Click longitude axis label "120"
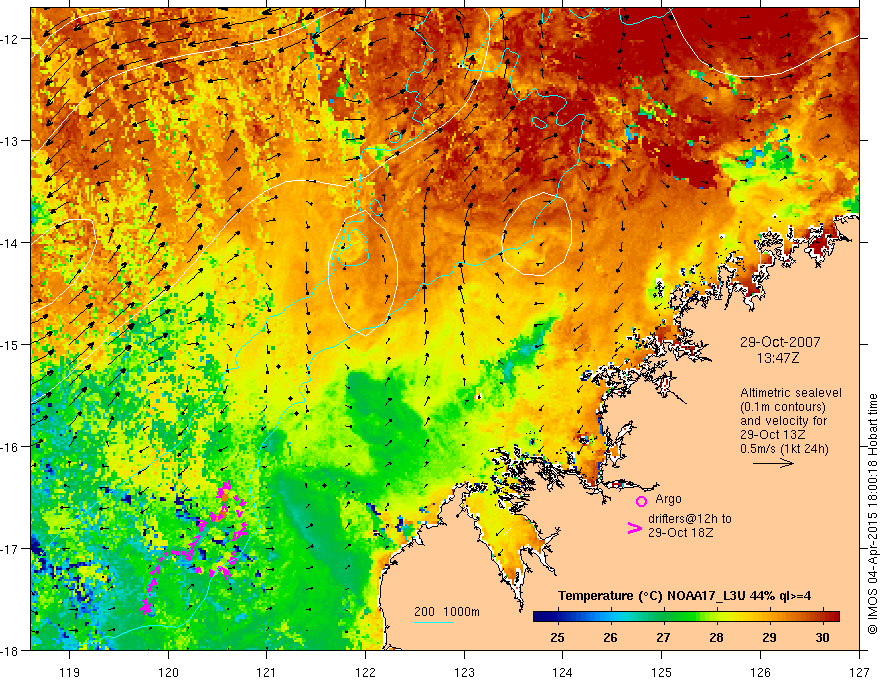The width and height of the screenshot is (880, 680). 168,672
